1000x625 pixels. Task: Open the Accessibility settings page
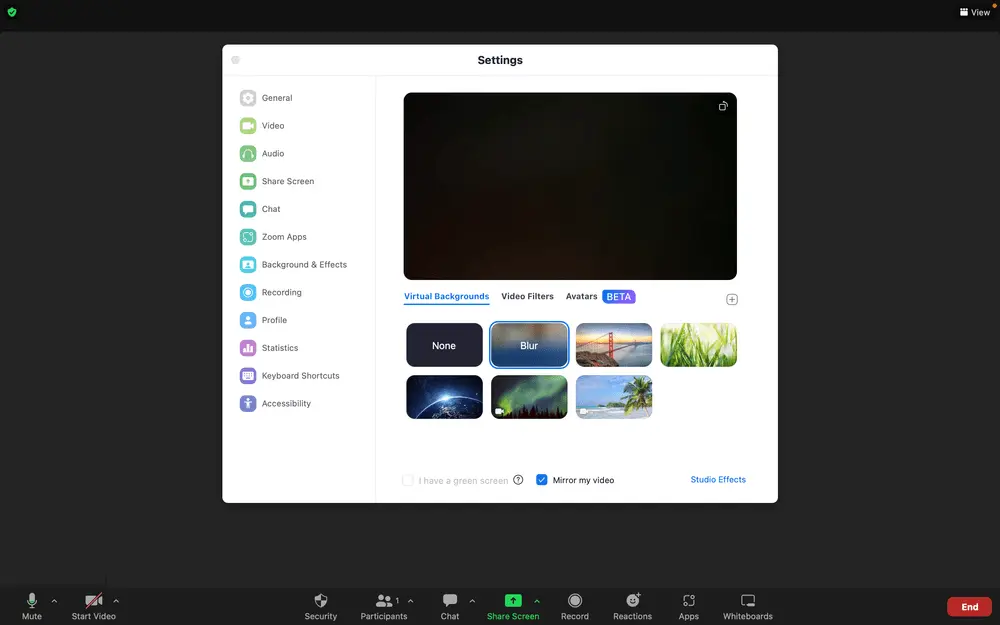tap(284, 403)
